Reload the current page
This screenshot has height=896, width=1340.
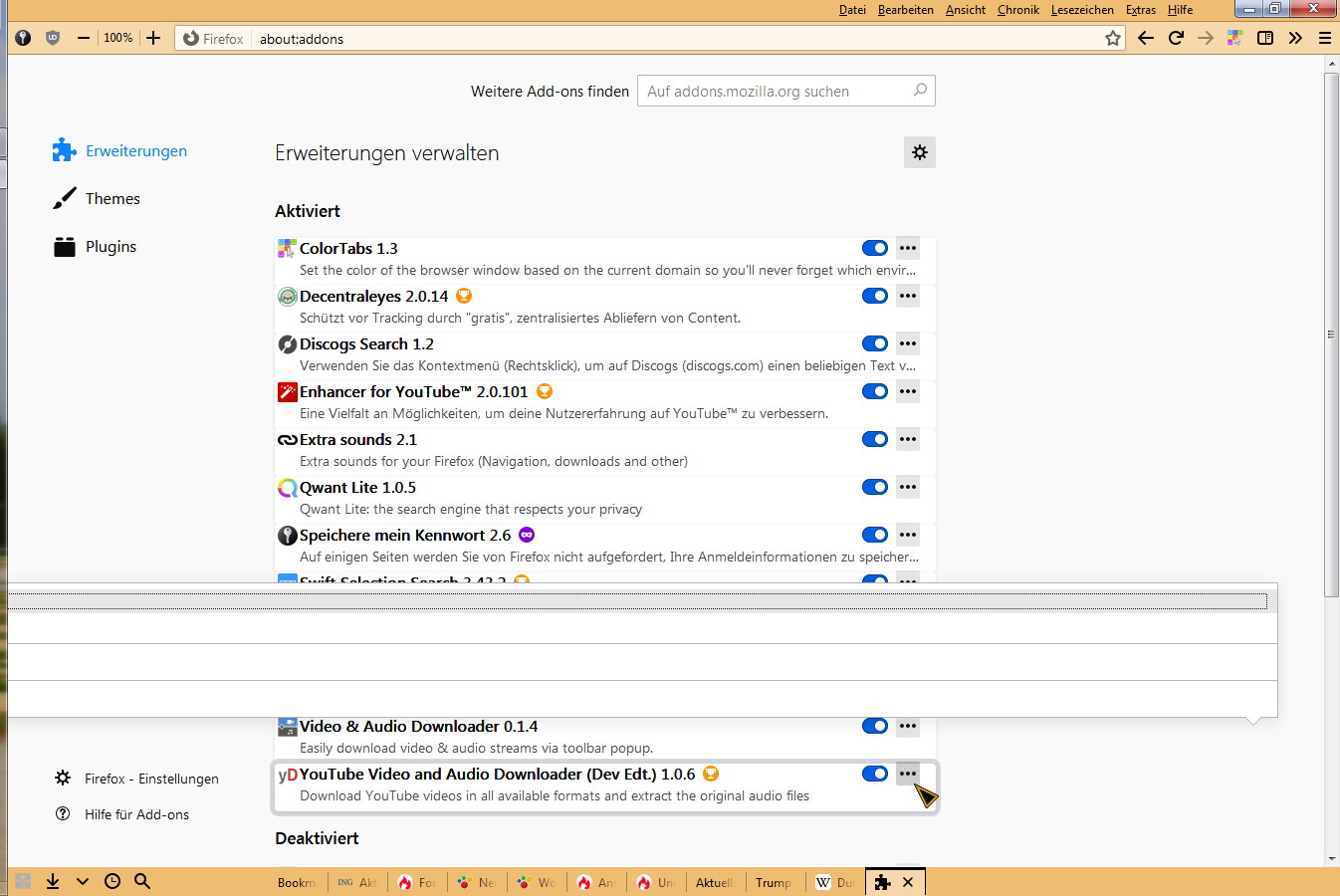point(1176,38)
